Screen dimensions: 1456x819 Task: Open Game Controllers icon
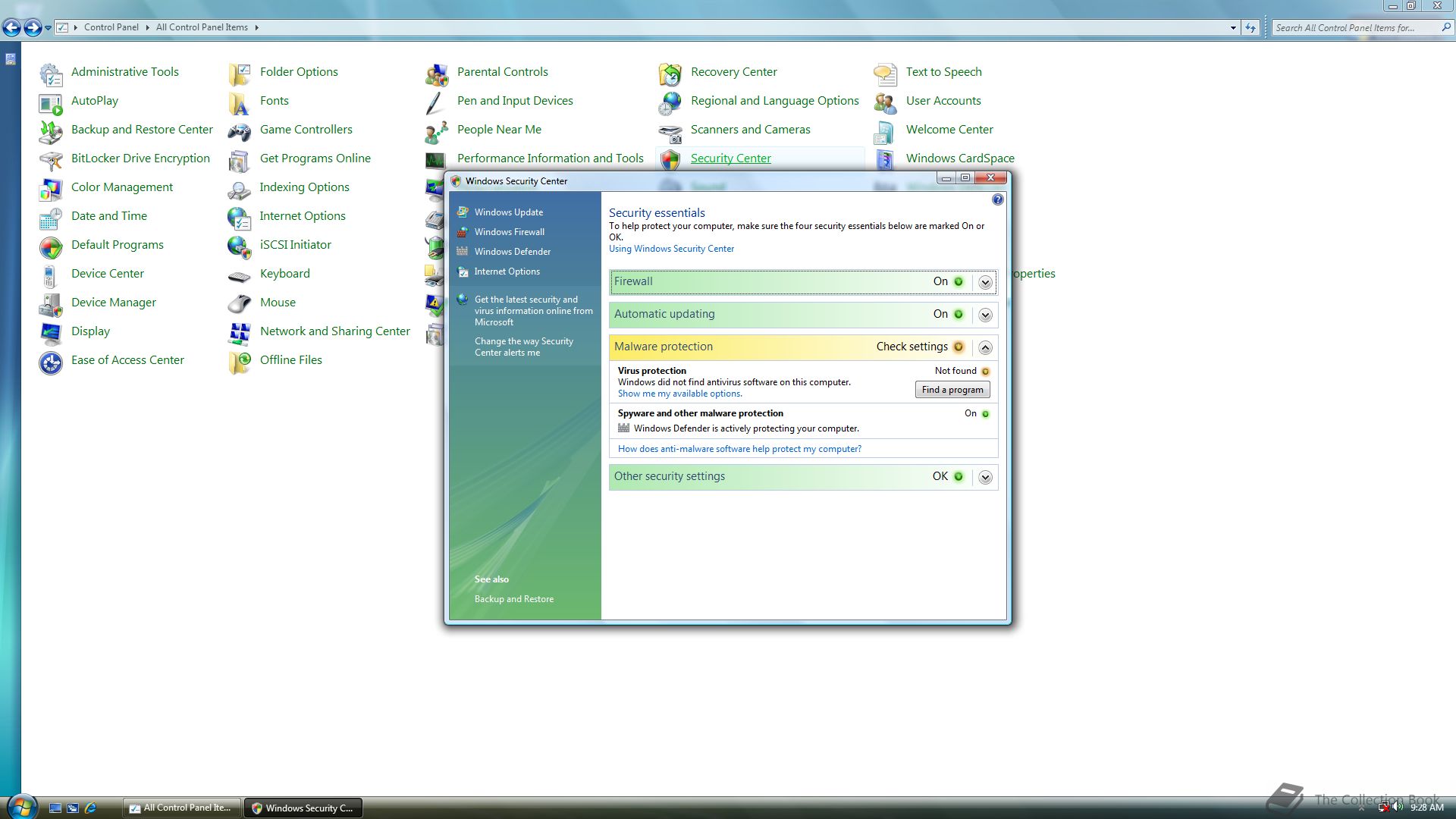(x=240, y=131)
